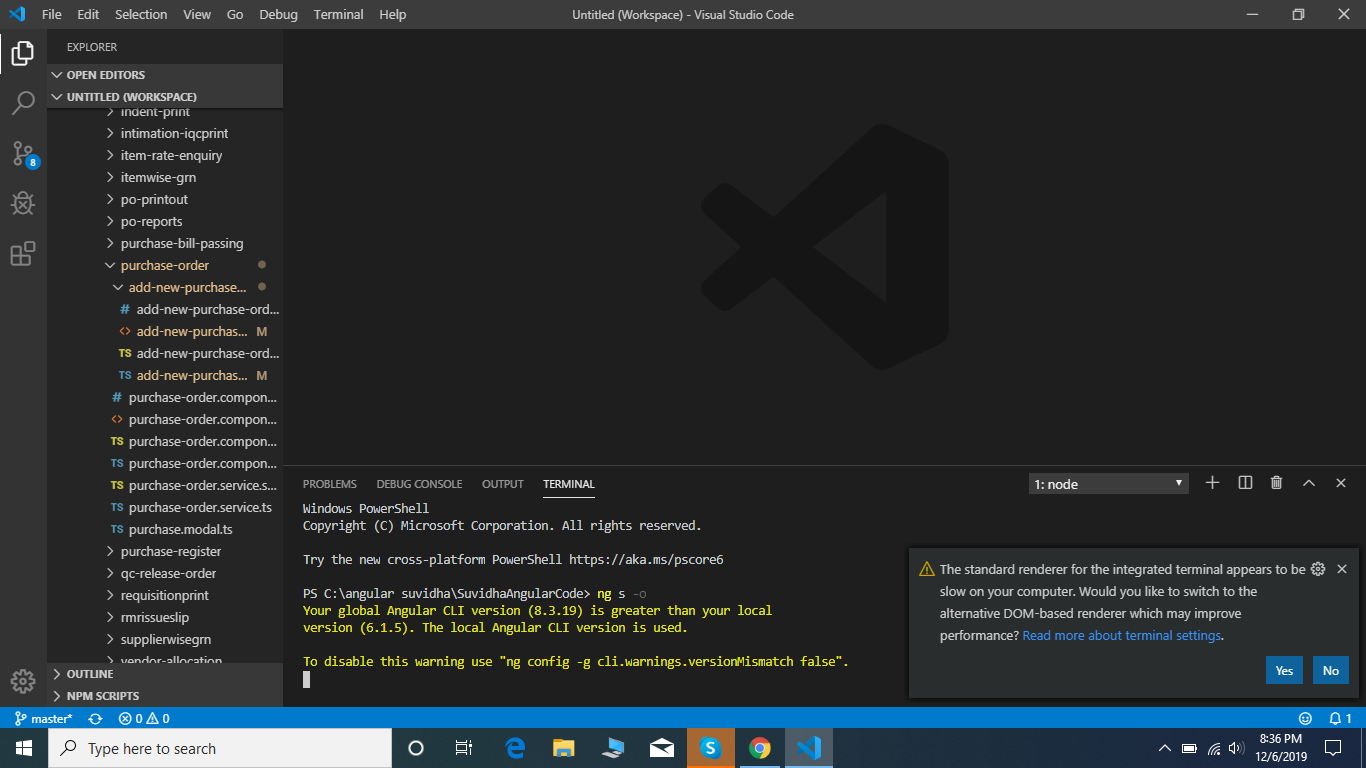
Task: Open the Search view in activity bar
Action: tap(23, 102)
